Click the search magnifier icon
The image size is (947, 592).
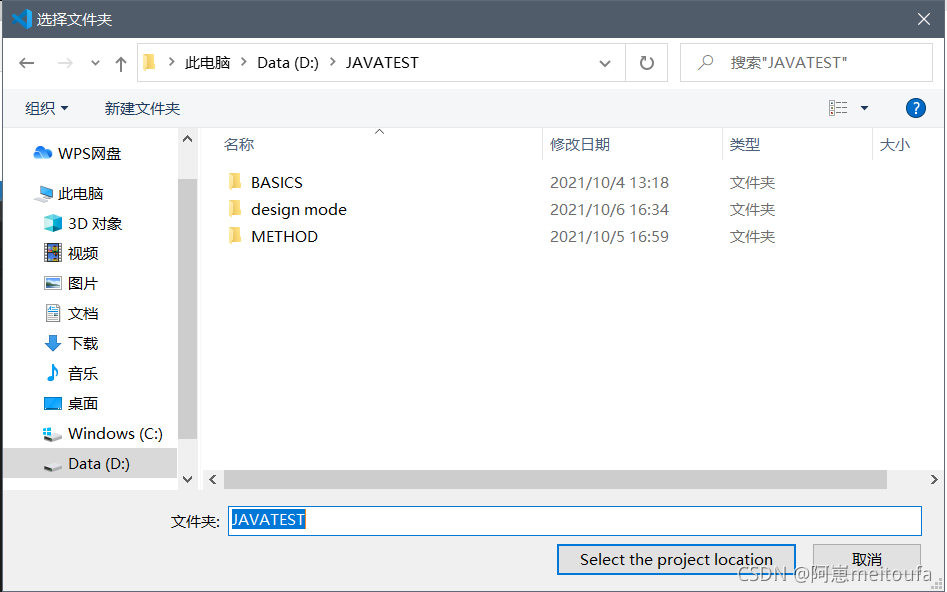click(705, 62)
